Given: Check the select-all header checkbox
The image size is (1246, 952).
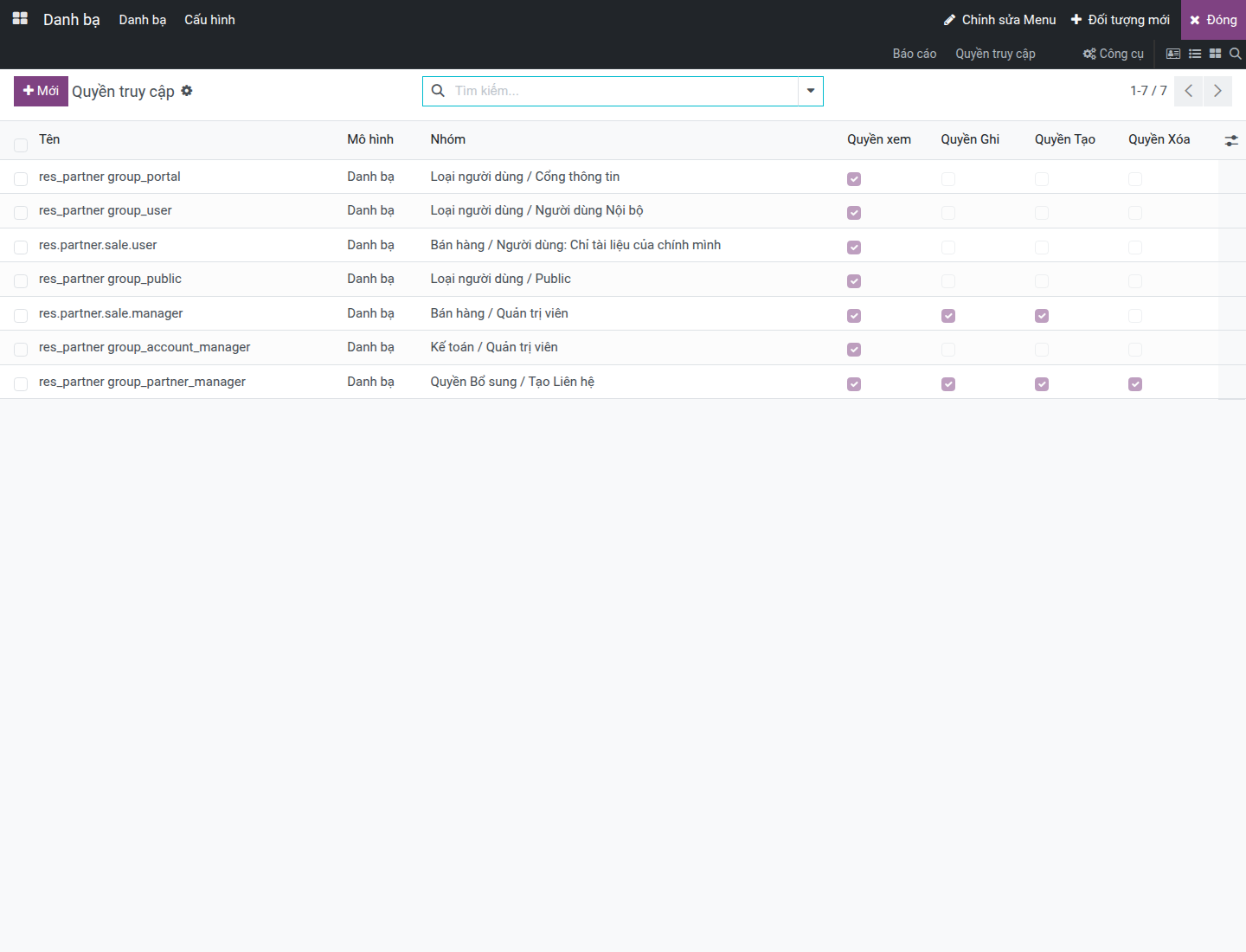Looking at the screenshot, I should [x=21, y=145].
